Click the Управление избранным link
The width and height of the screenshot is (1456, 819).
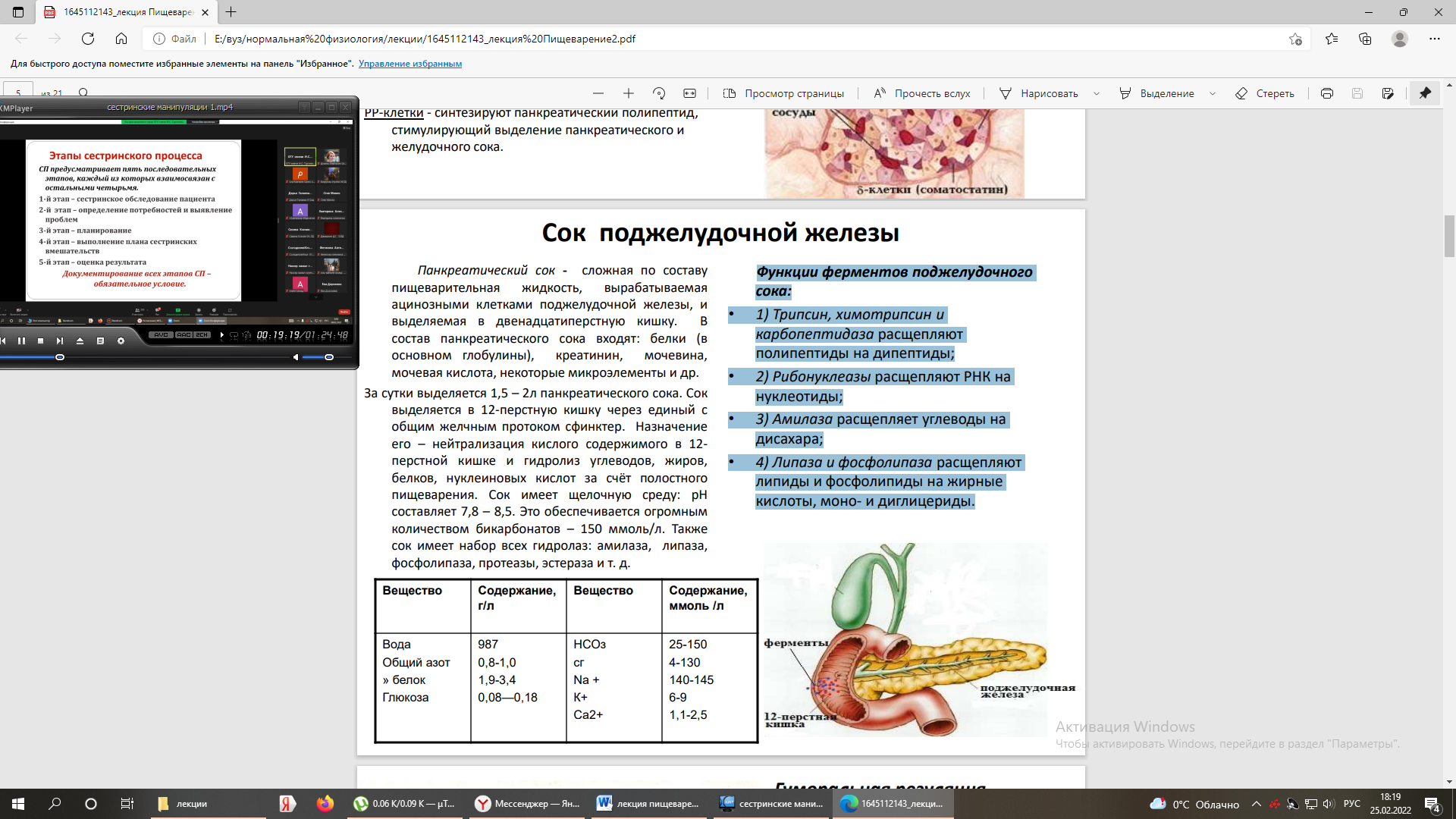coord(410,64)
